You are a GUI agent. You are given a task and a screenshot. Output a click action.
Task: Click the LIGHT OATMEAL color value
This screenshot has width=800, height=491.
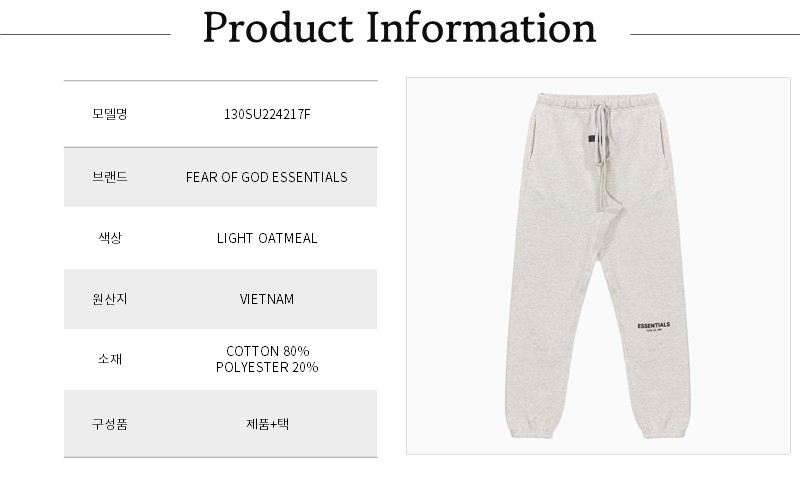tap(266, 238)
